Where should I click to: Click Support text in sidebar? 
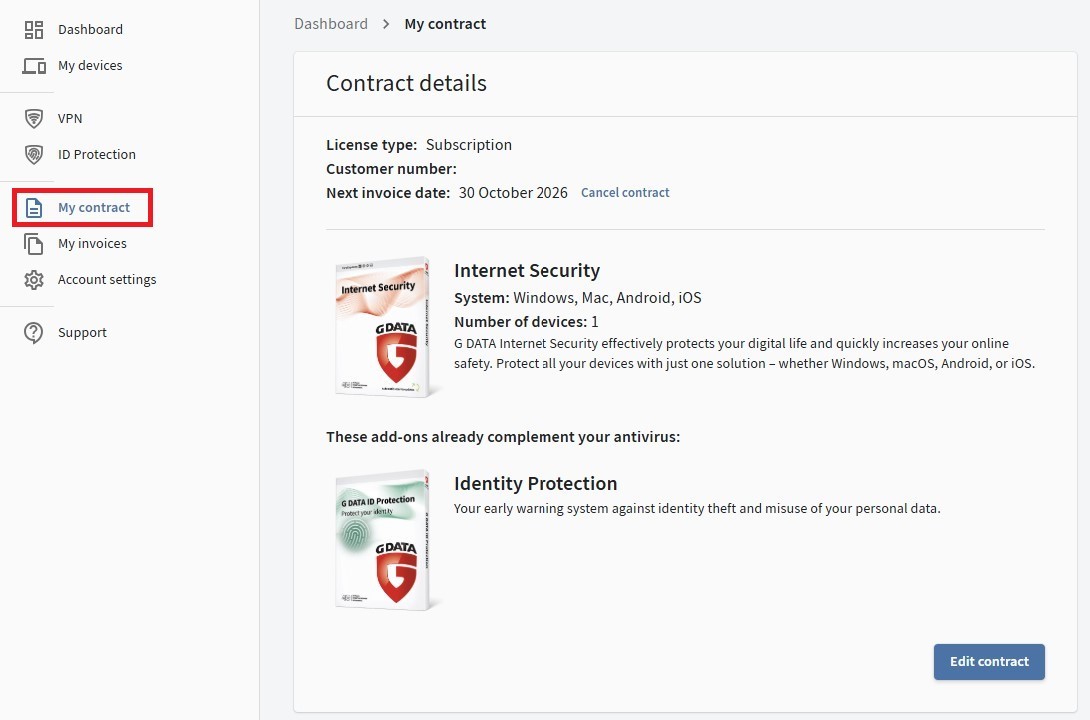click(x=82, y=333)
